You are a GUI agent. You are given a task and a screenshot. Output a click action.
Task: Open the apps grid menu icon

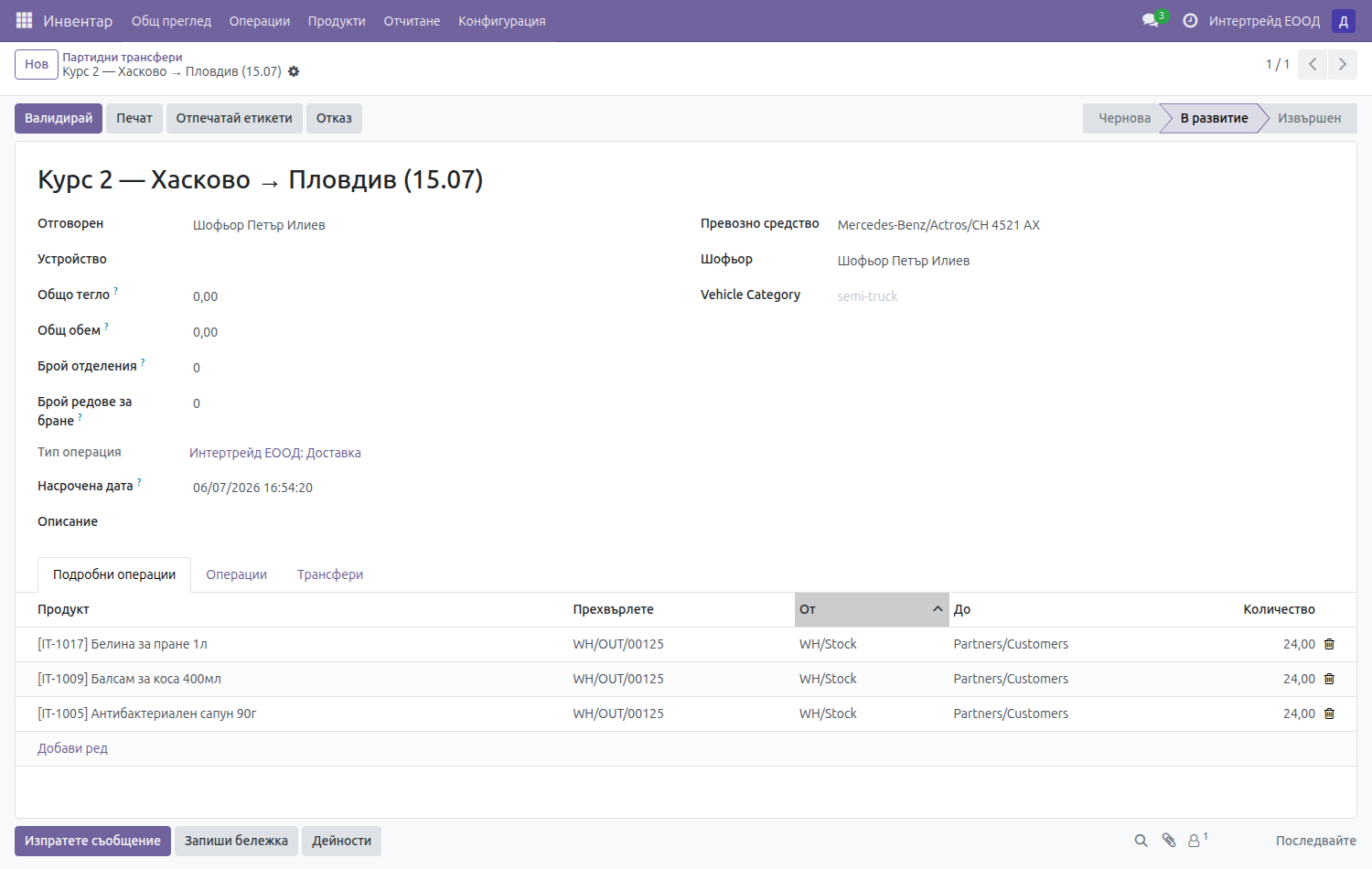[x=25, y=20]
